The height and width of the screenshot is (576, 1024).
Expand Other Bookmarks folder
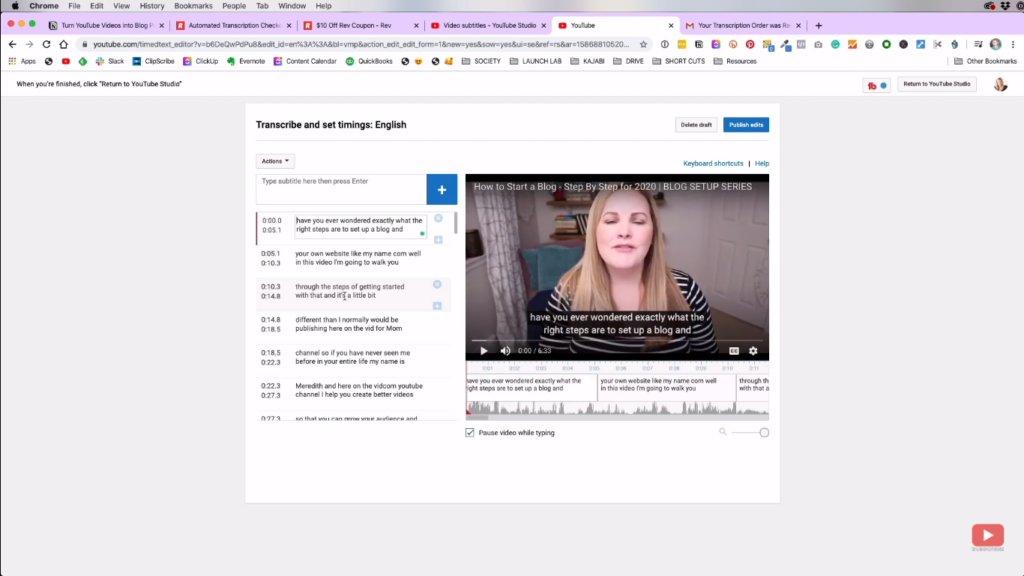pos(985,61)
